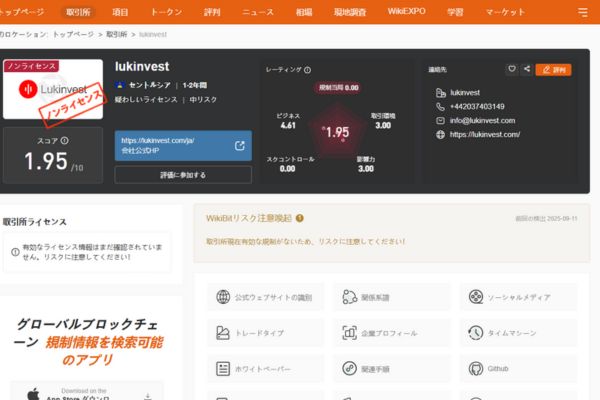Click the セントルシア country label
Screen dimensions: 600x400
(x=149, y=85)
